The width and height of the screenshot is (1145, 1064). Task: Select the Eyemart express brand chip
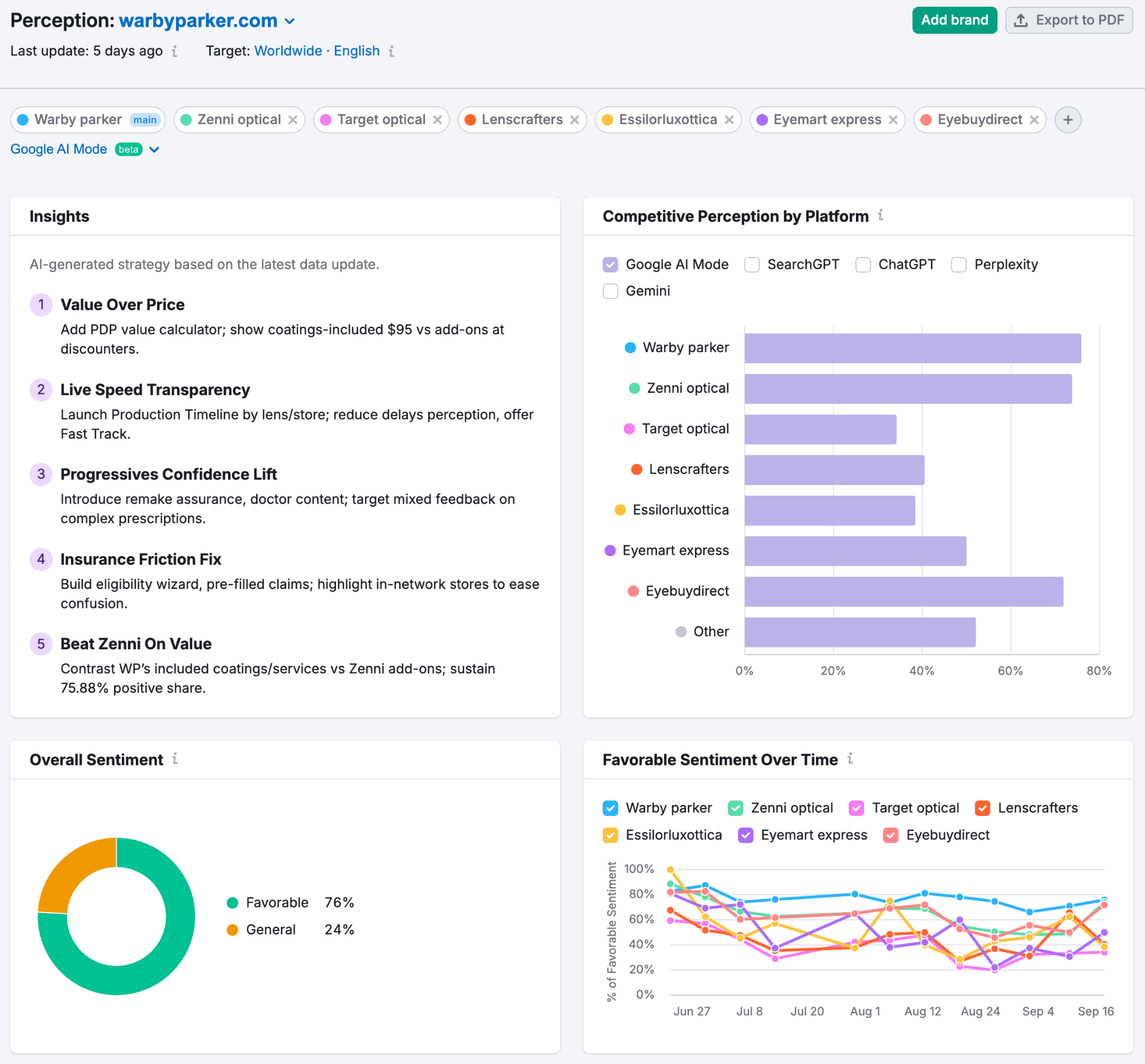(x=826, y=120)
